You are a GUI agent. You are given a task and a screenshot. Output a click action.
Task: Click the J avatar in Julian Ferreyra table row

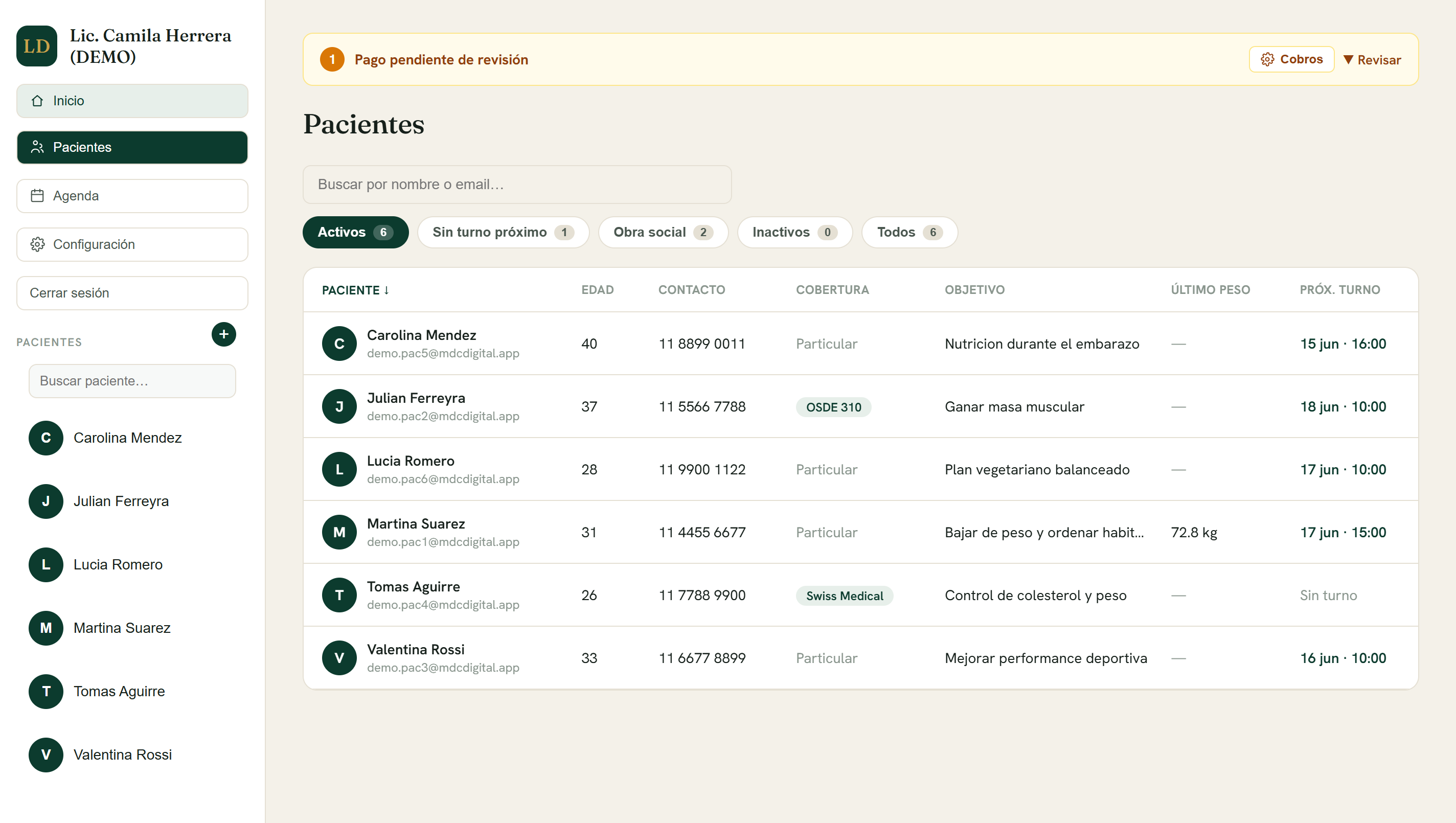[x=339, y=406]
